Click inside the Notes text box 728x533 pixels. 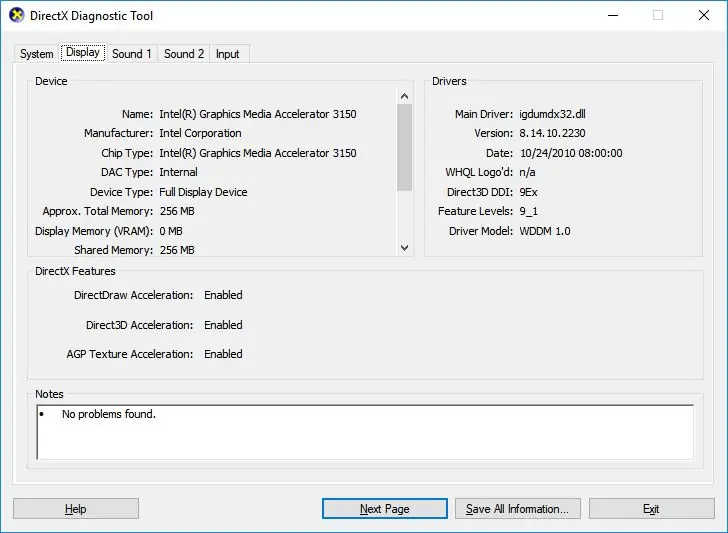[x=365, y=432]
